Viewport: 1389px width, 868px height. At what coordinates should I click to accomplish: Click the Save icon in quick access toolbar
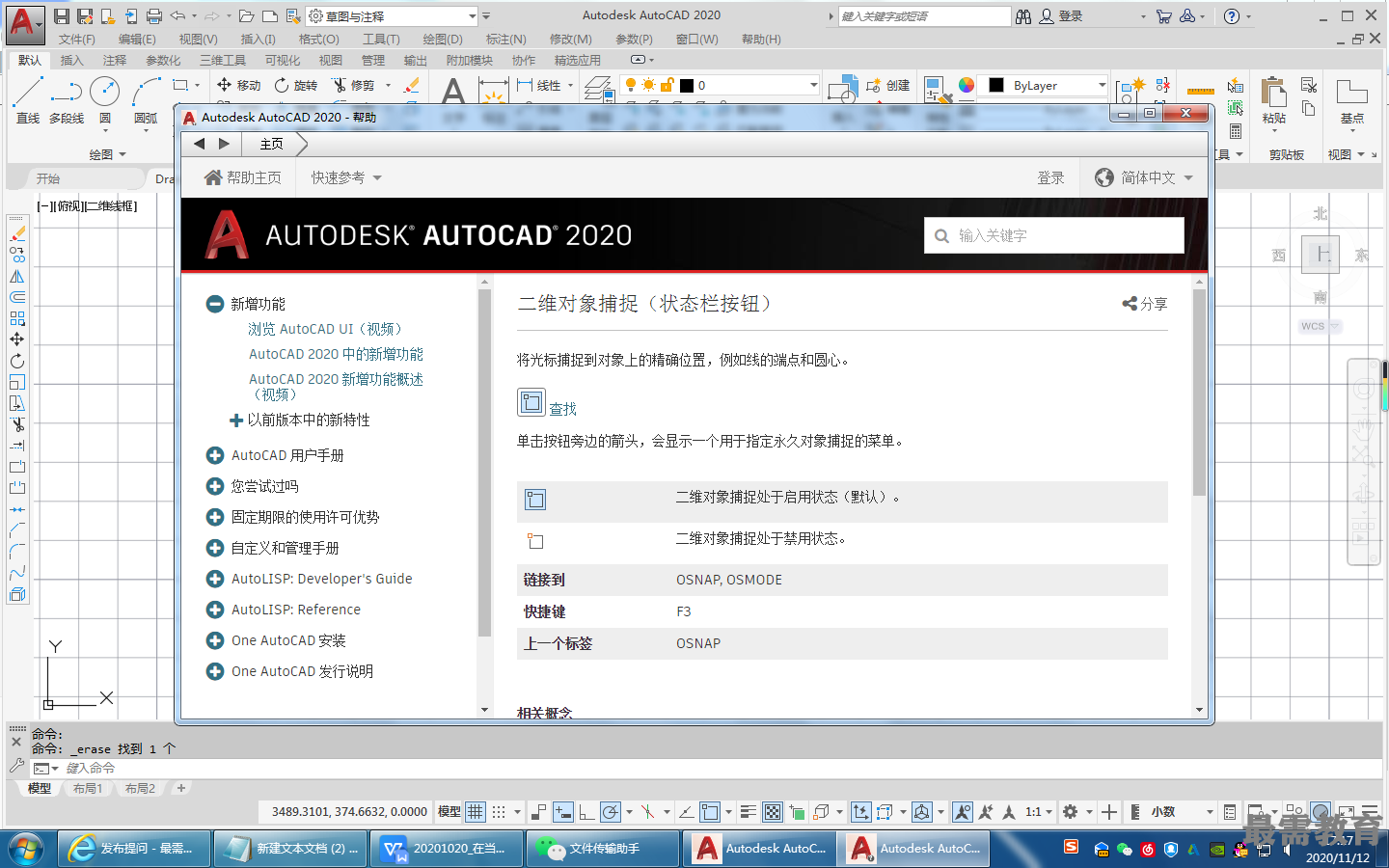pos(62,16)
